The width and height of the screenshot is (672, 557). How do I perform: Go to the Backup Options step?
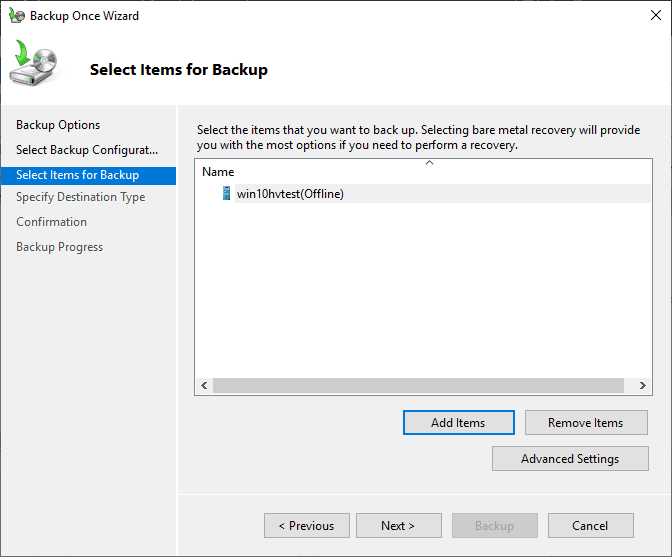pos(58,125)
